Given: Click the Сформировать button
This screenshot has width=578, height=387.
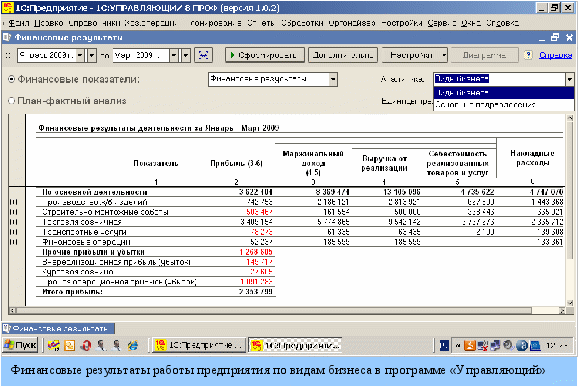Looking at the screenshot, I should click(265, 55).
